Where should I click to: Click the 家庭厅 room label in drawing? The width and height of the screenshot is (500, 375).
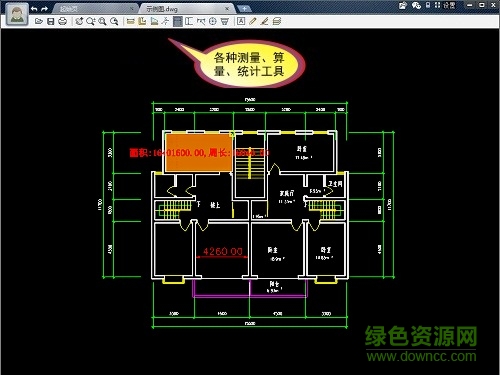pyautogui.click(x=287, y=193)
